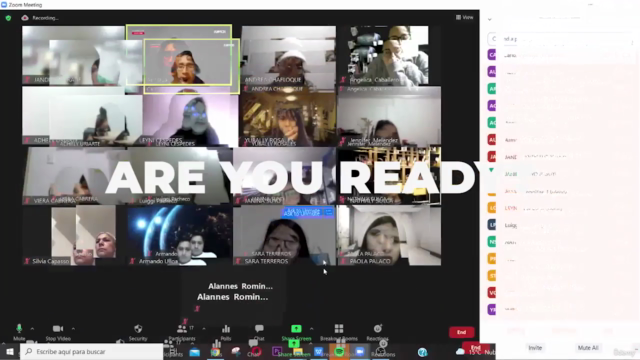The height and width of the screenshot is (360, 640).
Task: Expand share options arrow beside Share Screen
Action: coord(311,329)
